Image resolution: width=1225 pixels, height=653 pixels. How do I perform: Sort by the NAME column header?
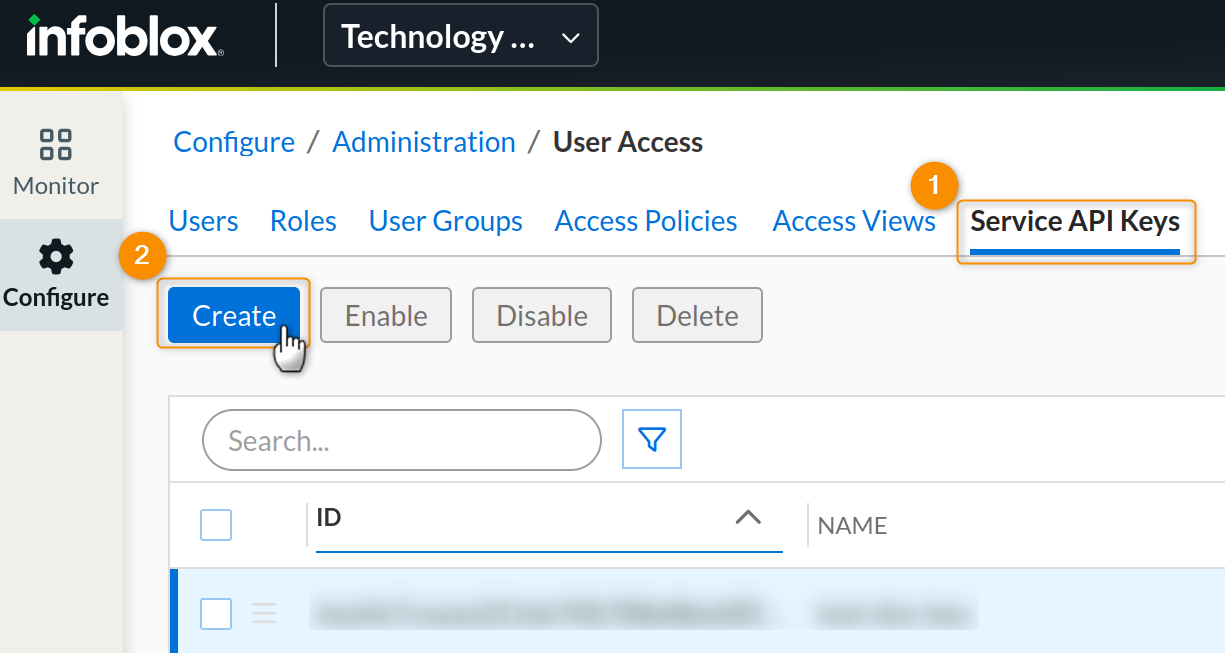point(852,525)
